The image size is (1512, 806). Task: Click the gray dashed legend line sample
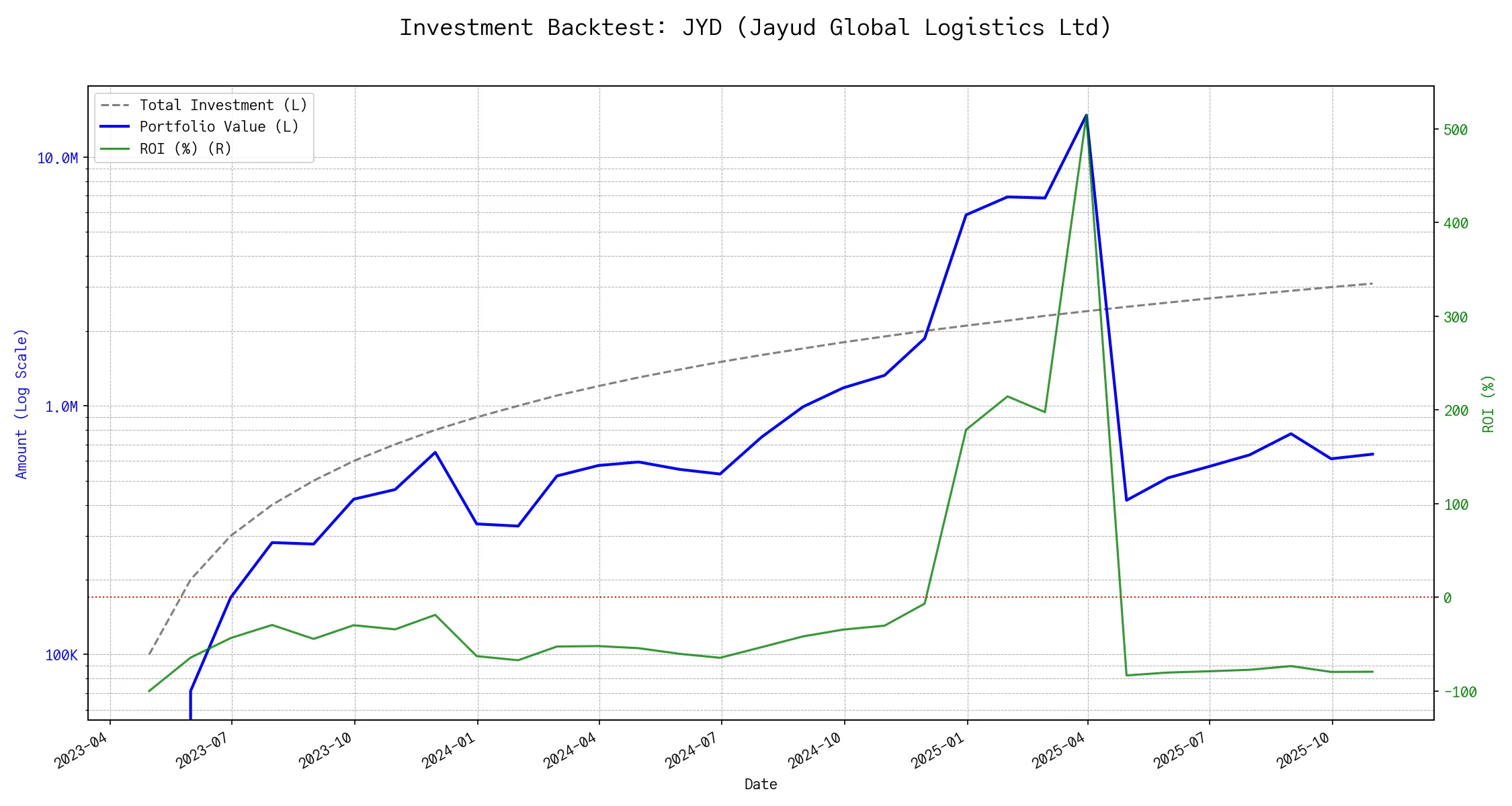(x=115, y=105)
